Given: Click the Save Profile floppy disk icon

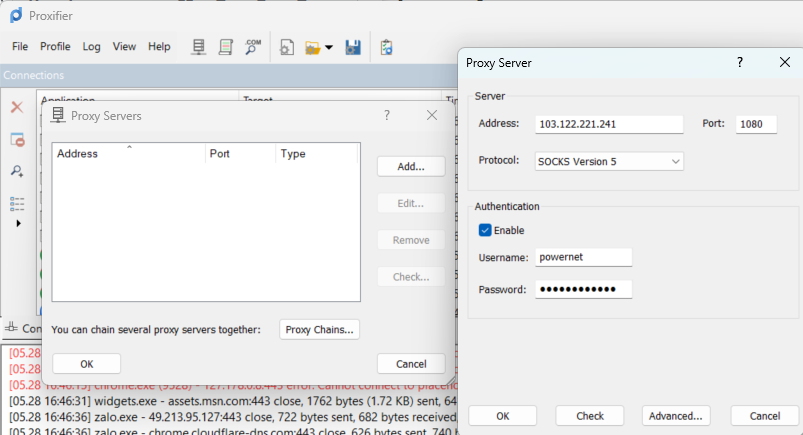Looking at the screenshot, I should pos(352,47).
